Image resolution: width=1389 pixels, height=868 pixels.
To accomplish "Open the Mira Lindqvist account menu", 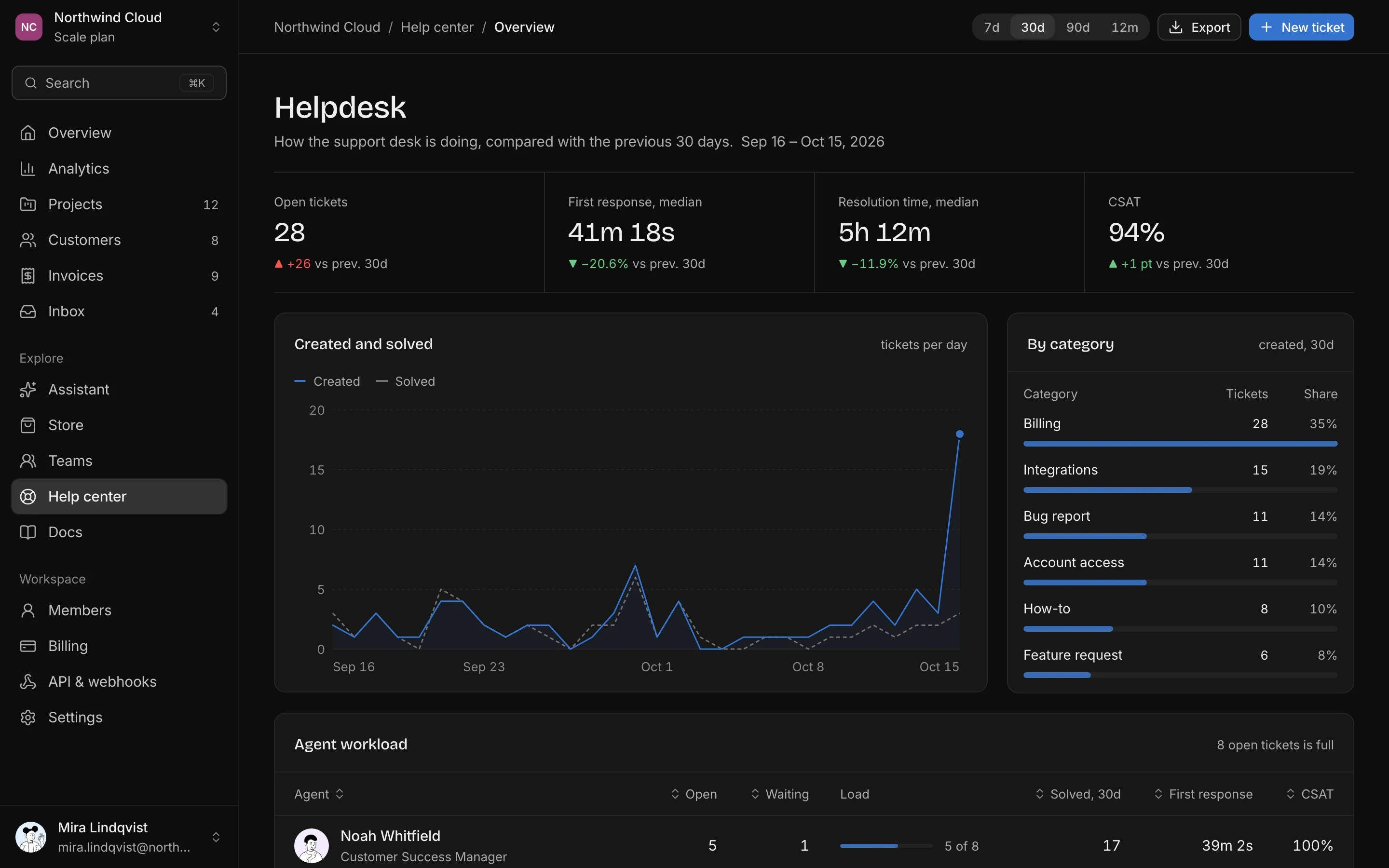I will (x=119, y=837).
